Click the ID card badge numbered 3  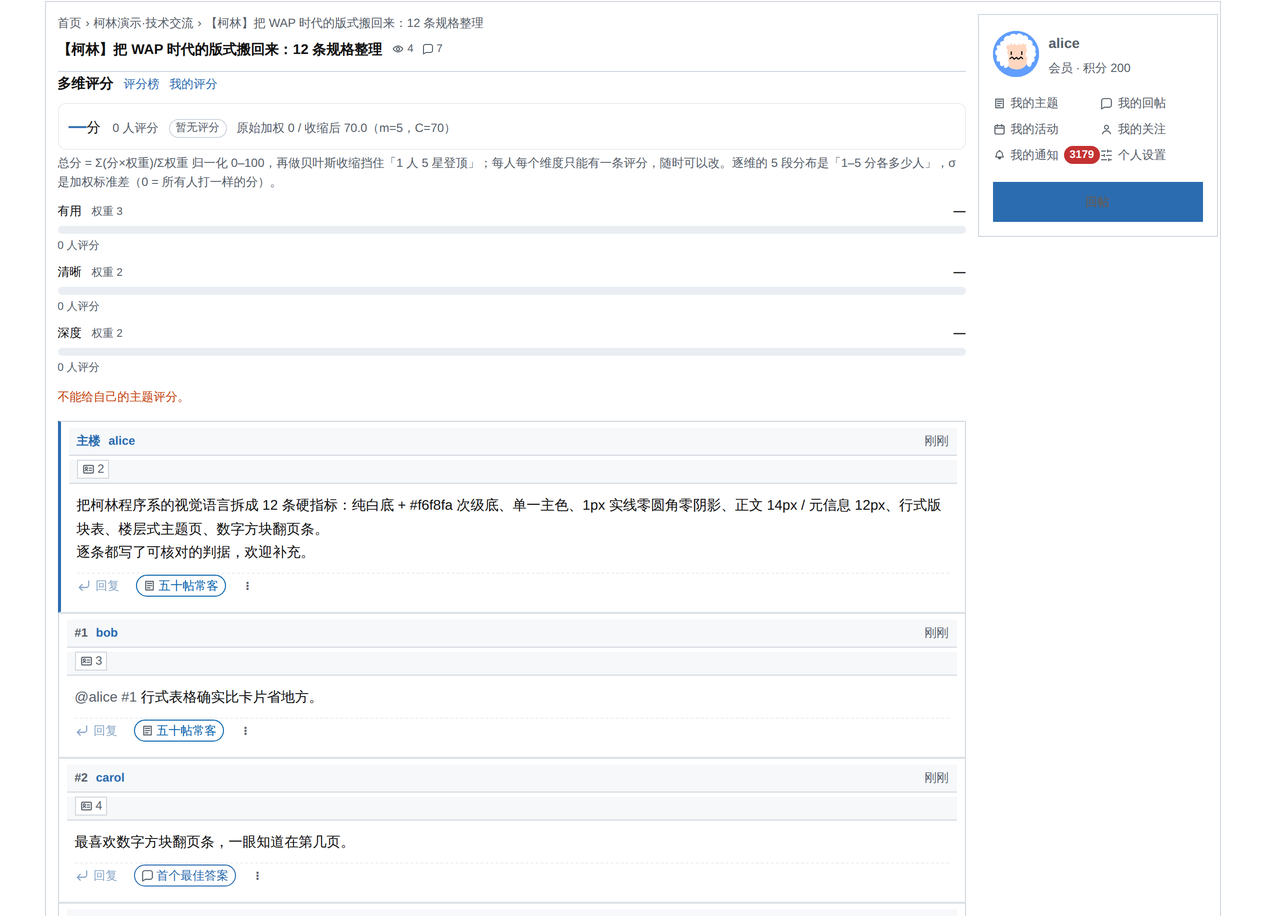pos(91,661)
